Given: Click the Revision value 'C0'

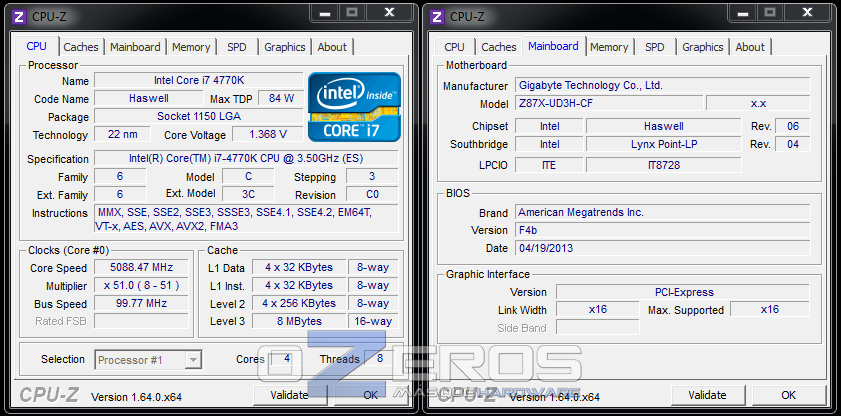Looking at the screenshot, I should coord(372,194).
